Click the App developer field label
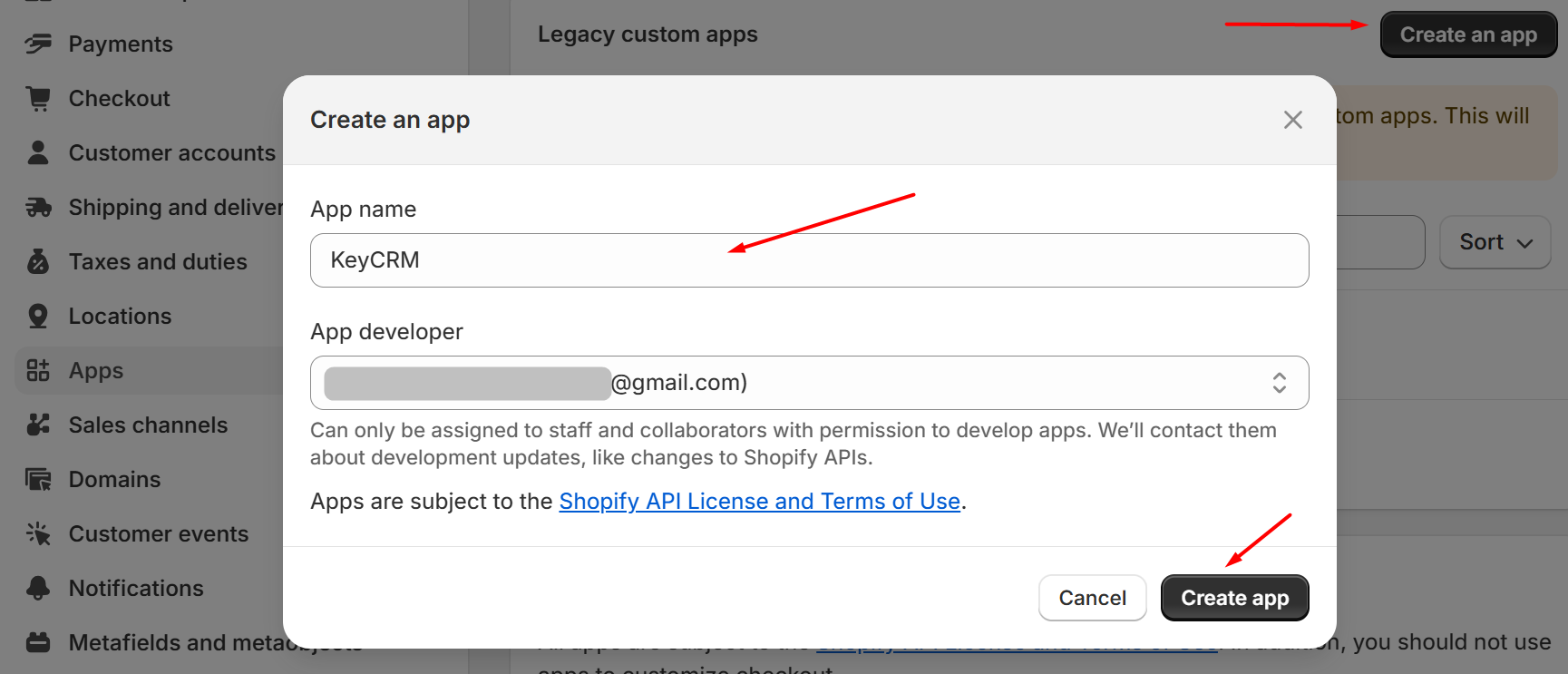Image resolution: width=1568 pixels, height=674 pixels. [386, 332]
